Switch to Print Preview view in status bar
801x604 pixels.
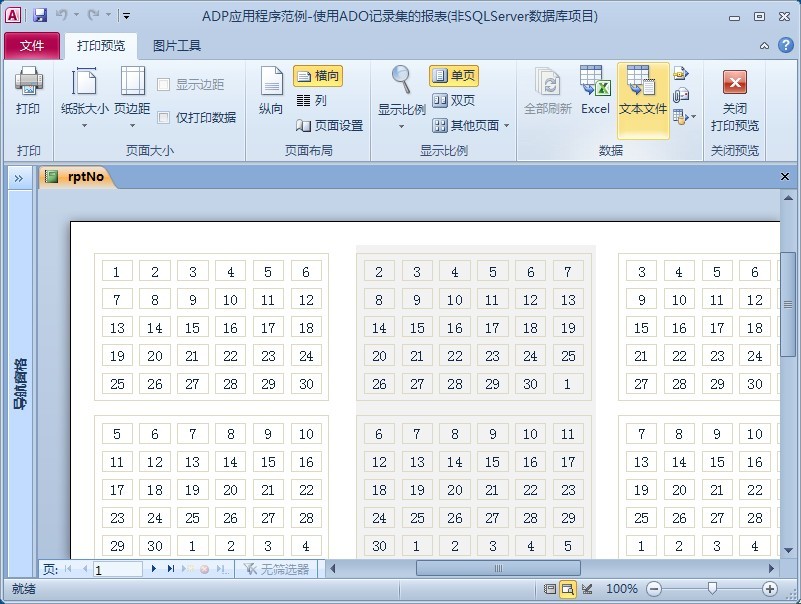[x=568, y=589]
